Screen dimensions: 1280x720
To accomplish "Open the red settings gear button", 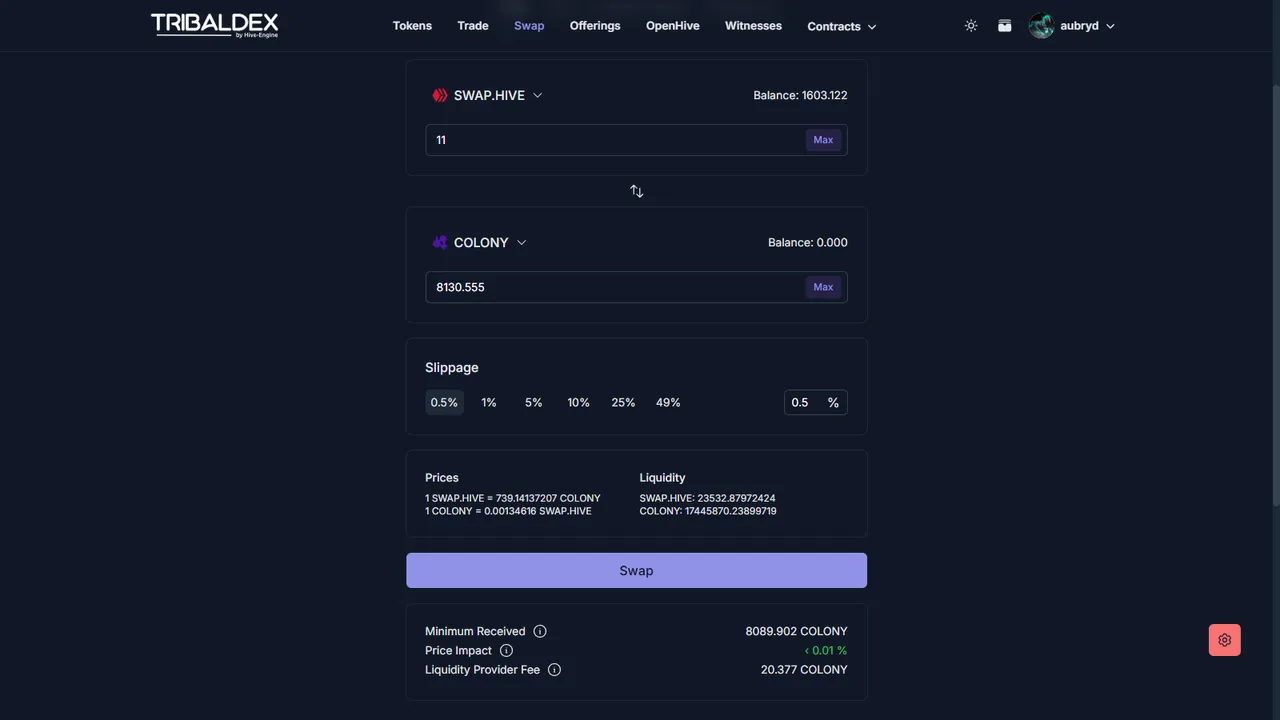I will pos(1225,640).
